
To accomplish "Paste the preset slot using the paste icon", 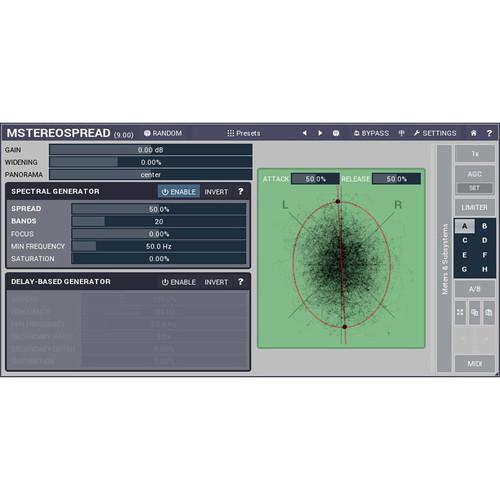I will click(x=489, y=312).
